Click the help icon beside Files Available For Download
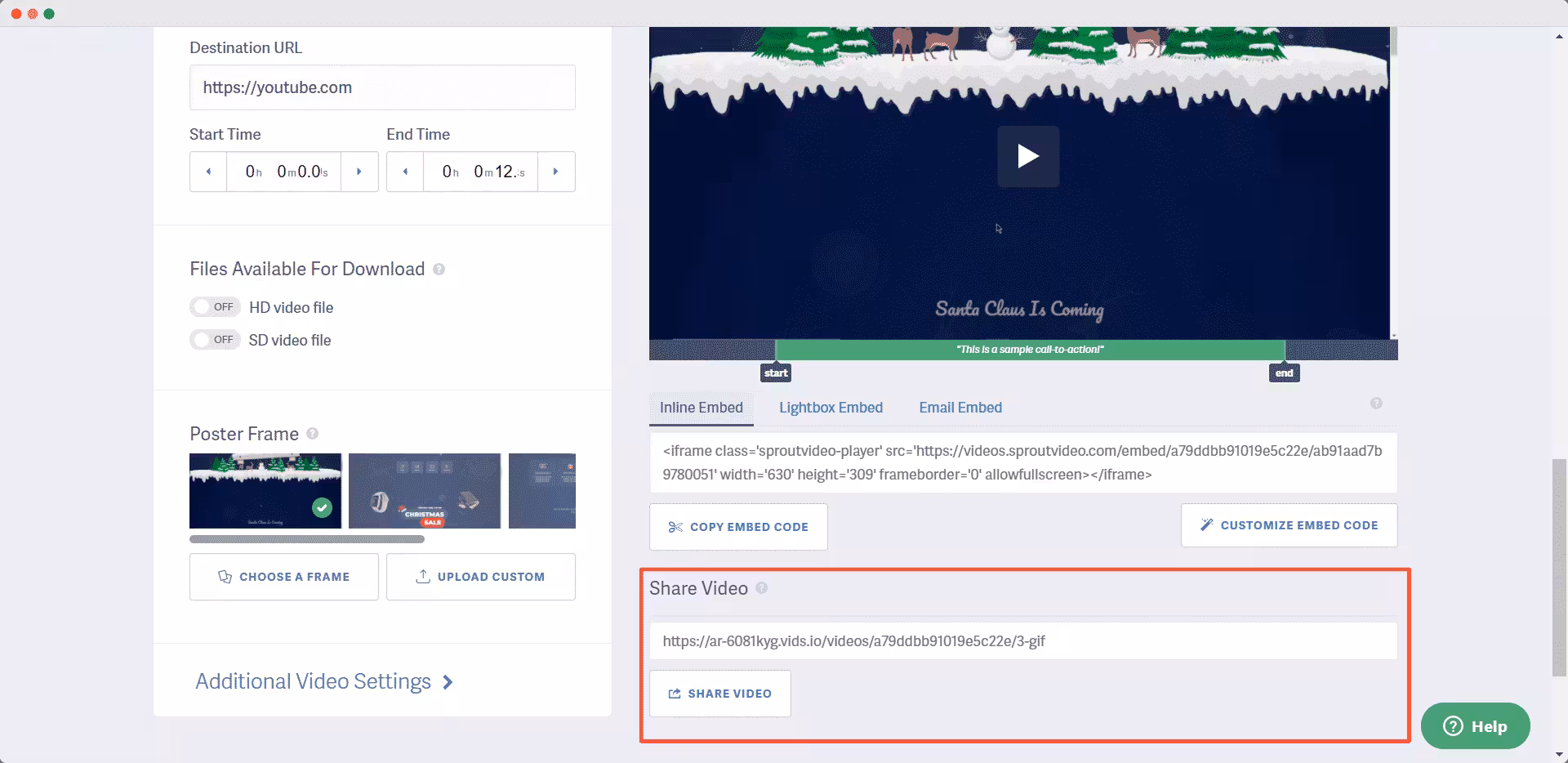The image size is (1568, 763). 439,270
